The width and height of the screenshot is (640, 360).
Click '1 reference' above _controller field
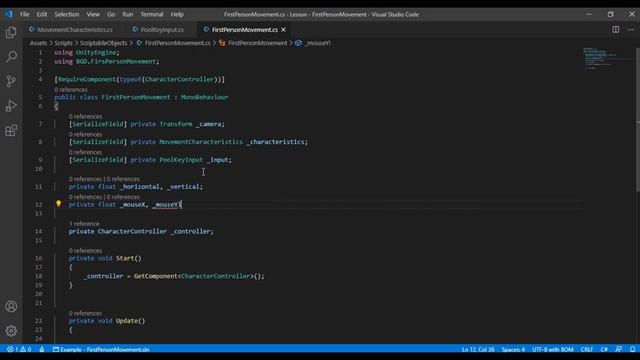pyautogui.click(x=84, y=224)
